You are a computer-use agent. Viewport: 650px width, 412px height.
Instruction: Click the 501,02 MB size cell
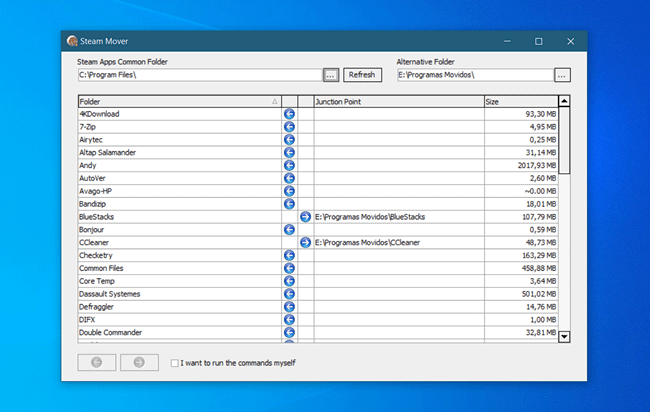pos(521,294)
